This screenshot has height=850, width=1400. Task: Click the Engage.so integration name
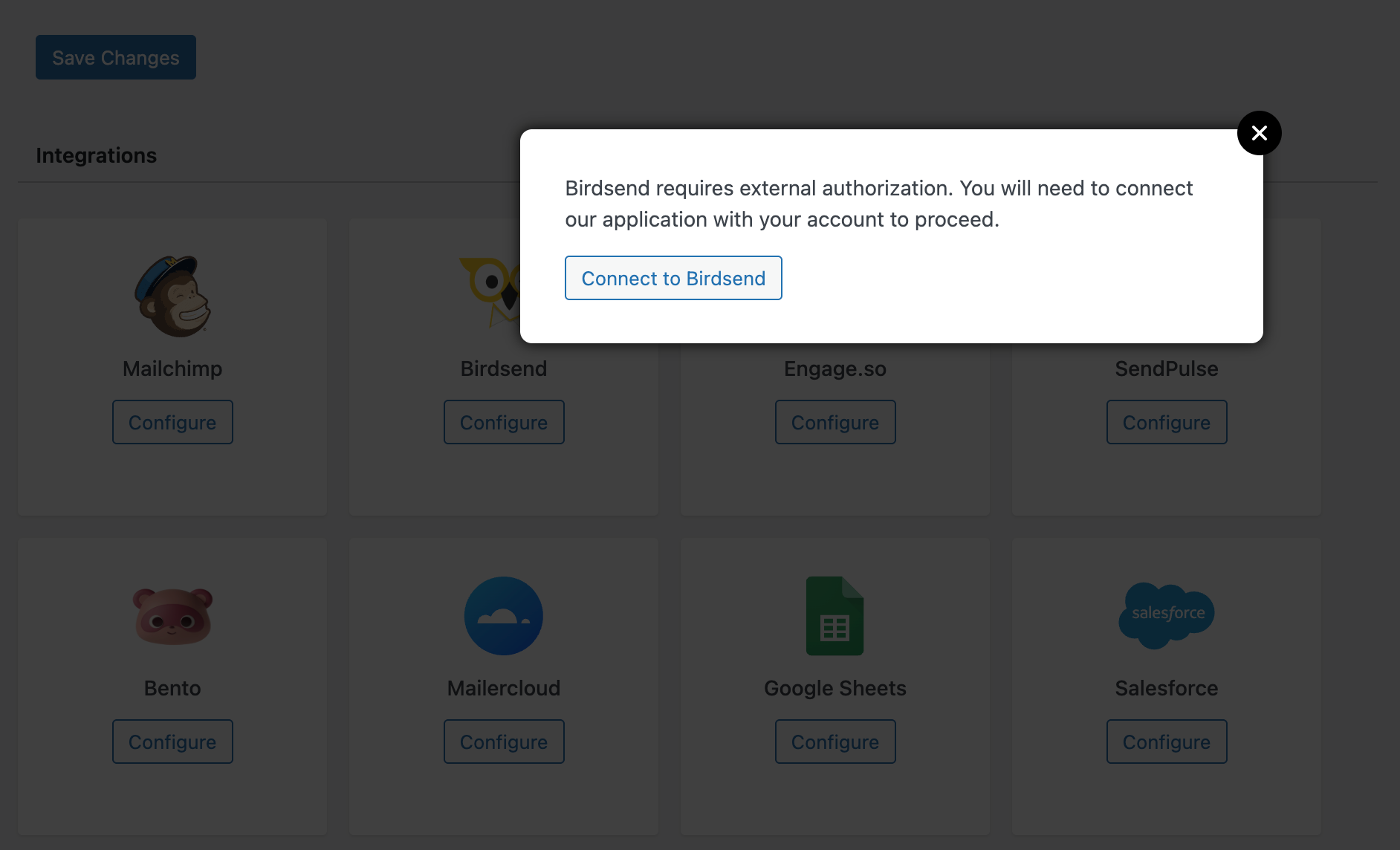[835, 369]
